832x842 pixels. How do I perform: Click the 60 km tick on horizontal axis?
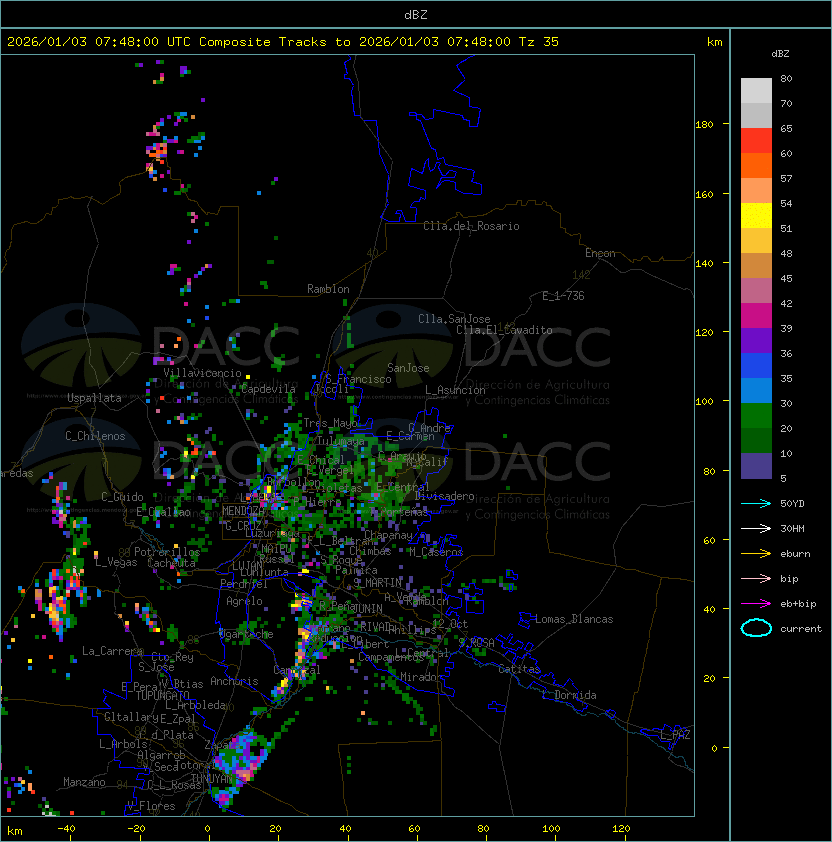click(414, 829)
